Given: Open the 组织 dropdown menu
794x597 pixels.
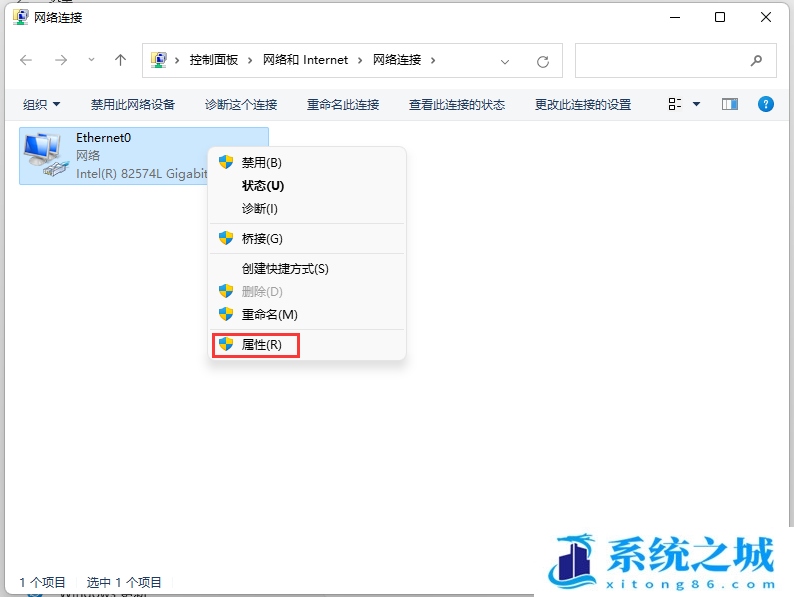Looking at the screenshot, I should [42, 104].
